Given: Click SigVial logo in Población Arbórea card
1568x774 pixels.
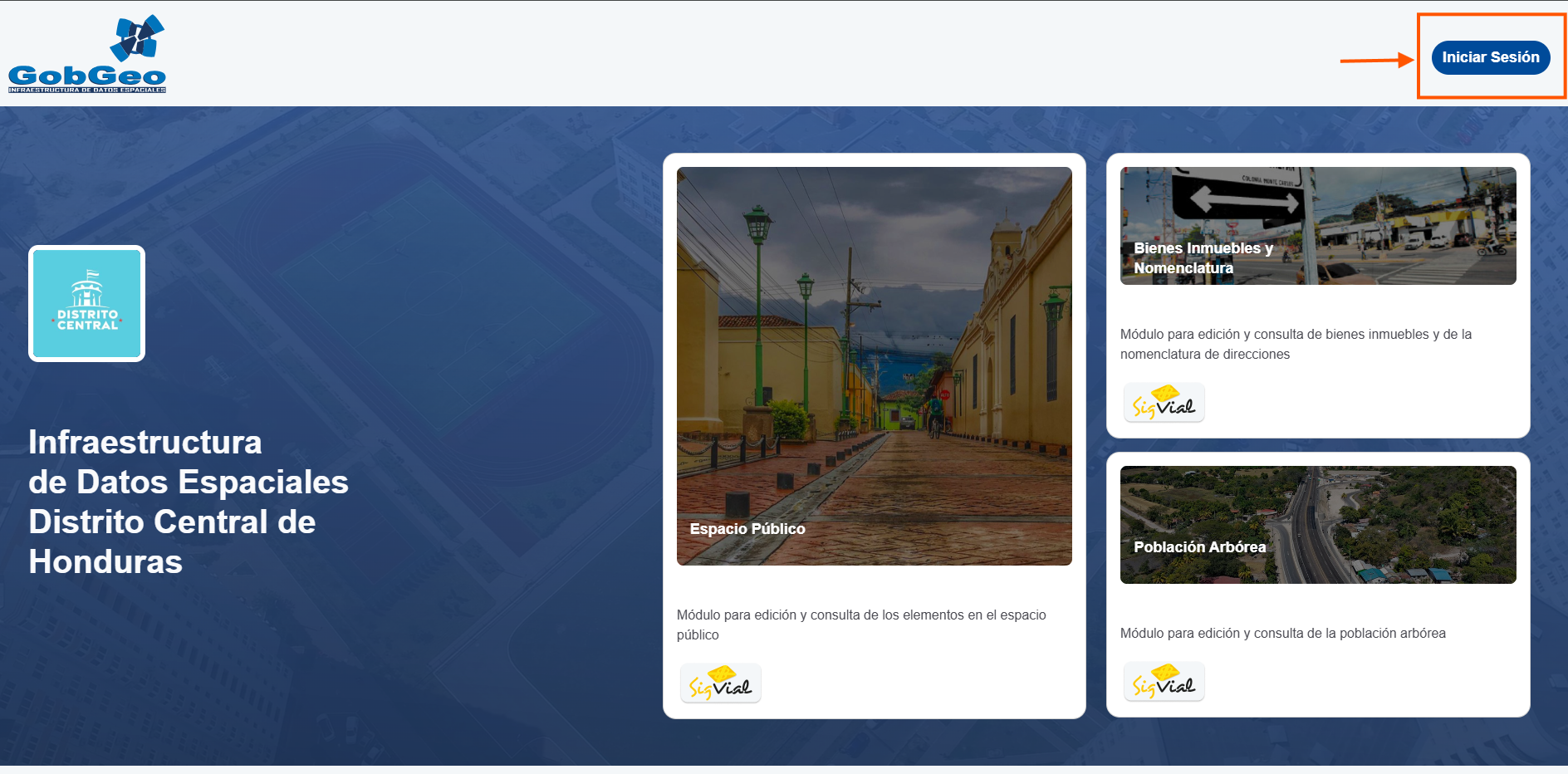Looking at the screenshot, I should tap(1164, 682).
